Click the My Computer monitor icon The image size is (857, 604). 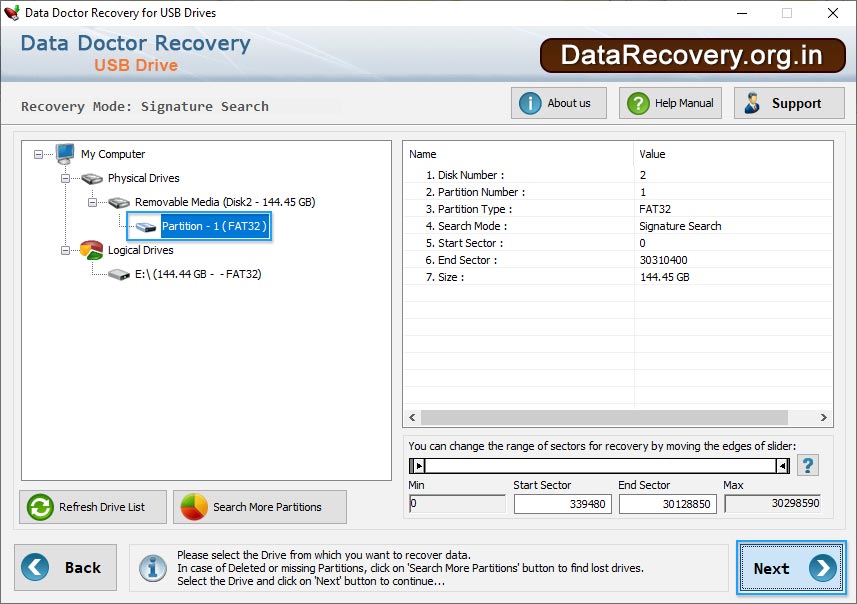point(65,154)
